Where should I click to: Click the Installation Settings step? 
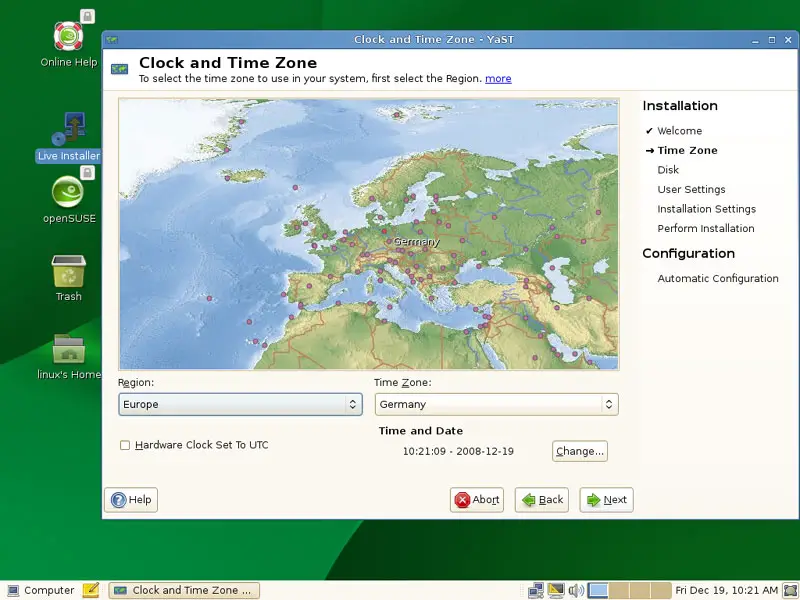point(707,209)
